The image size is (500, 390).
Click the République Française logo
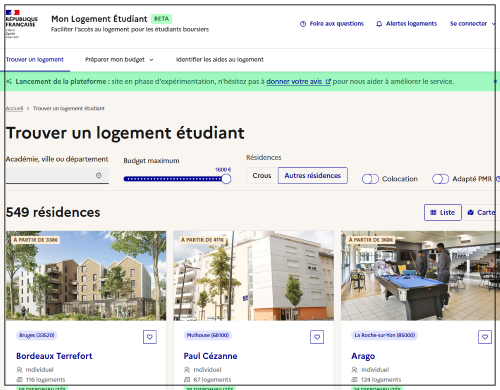click(21, 24)
